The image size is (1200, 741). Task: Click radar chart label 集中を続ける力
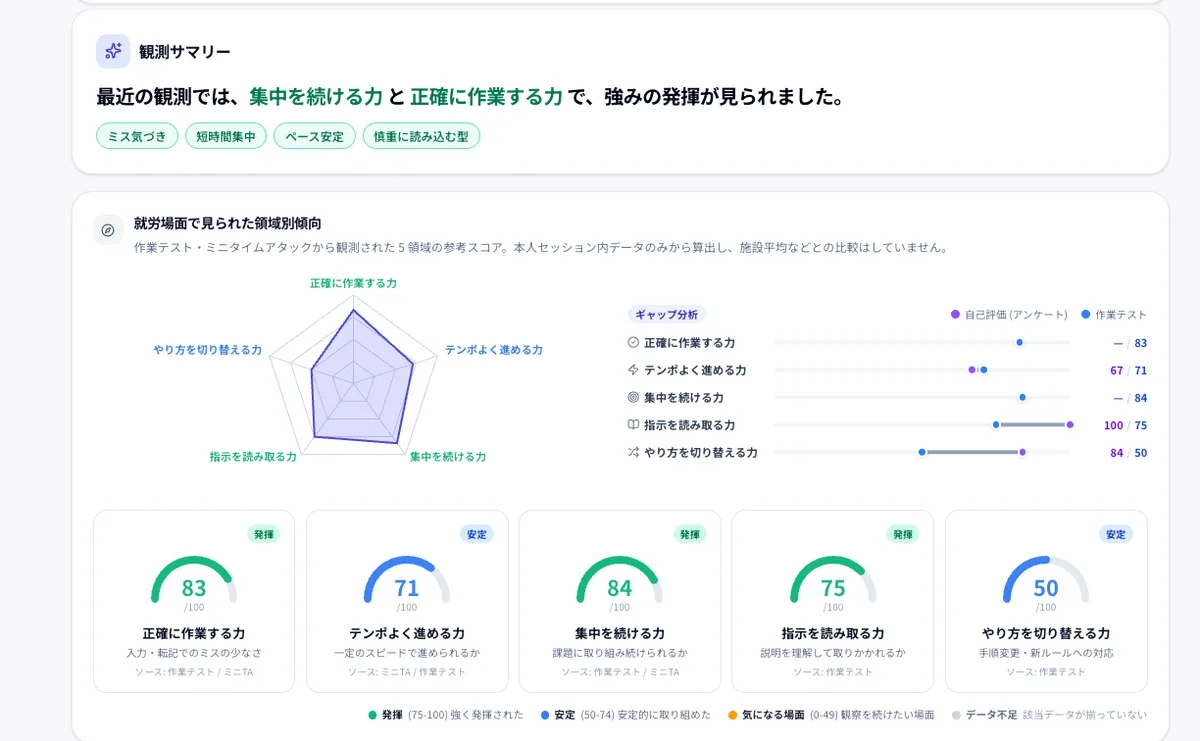pyautogui.click(x=448, y=456)
